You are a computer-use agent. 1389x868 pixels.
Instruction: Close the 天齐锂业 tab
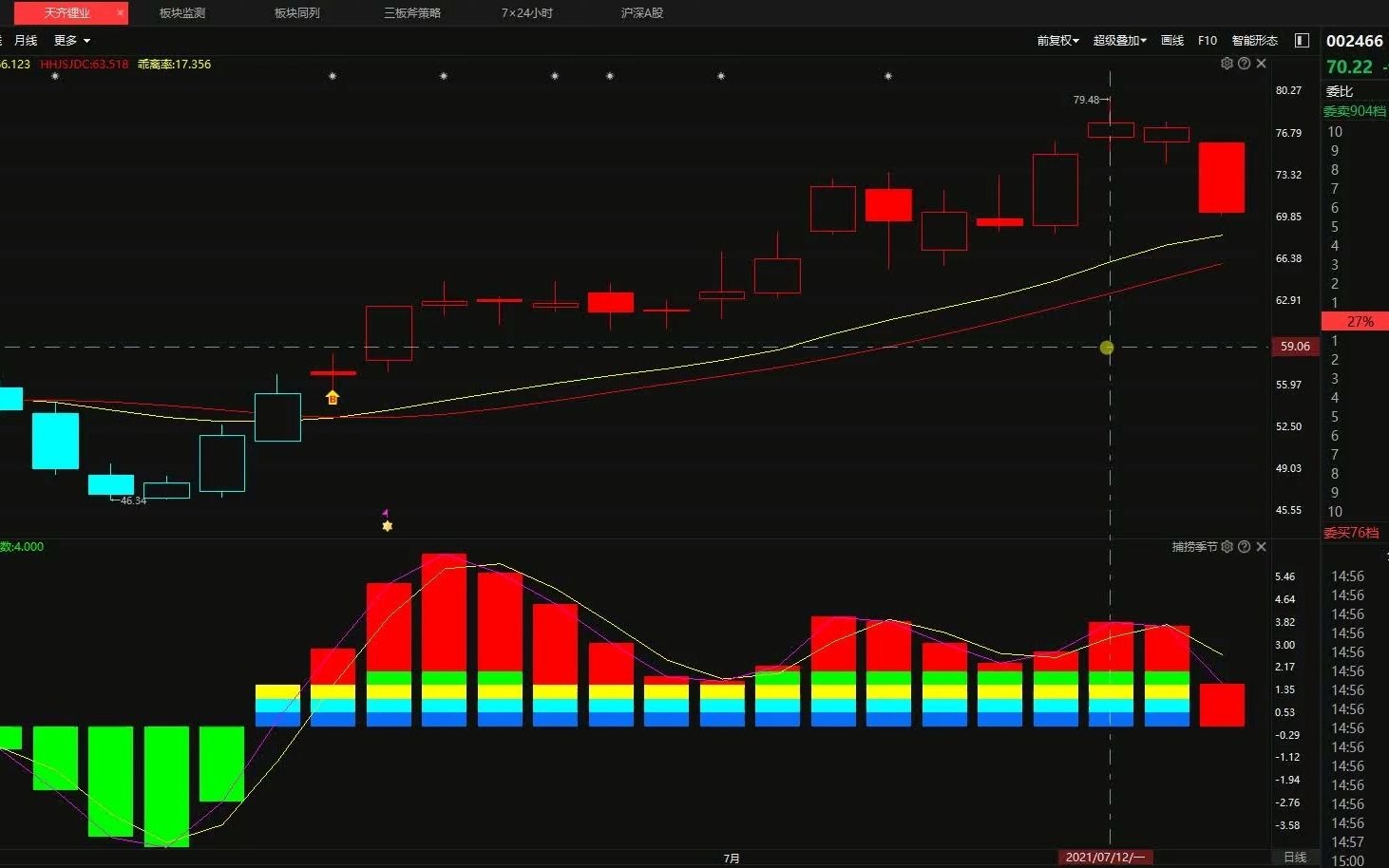(x=120, y=13)
